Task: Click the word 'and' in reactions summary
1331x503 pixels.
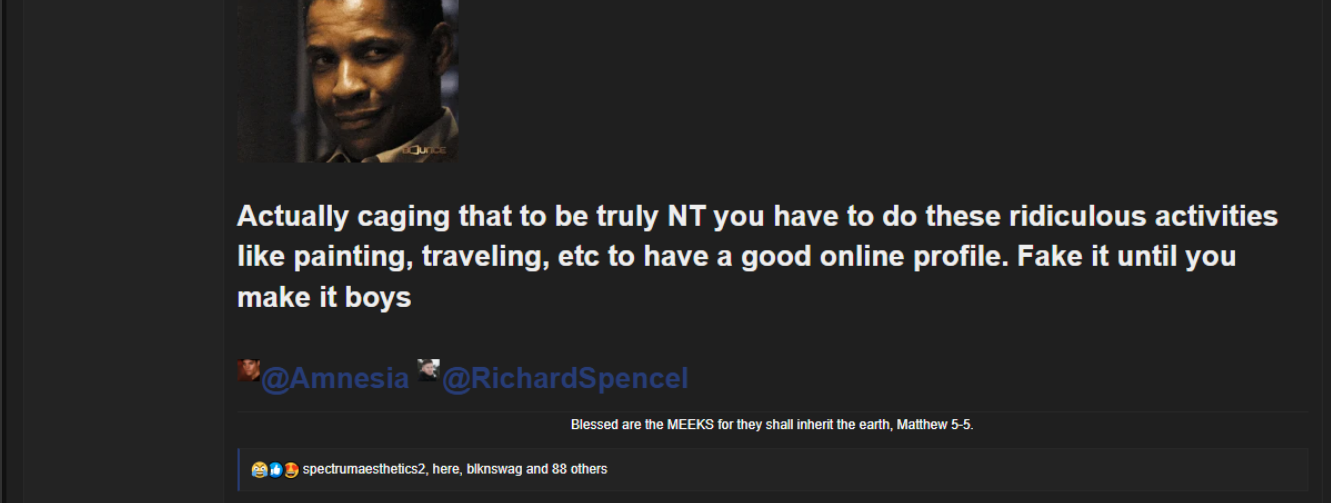Action: pos(535,469)
